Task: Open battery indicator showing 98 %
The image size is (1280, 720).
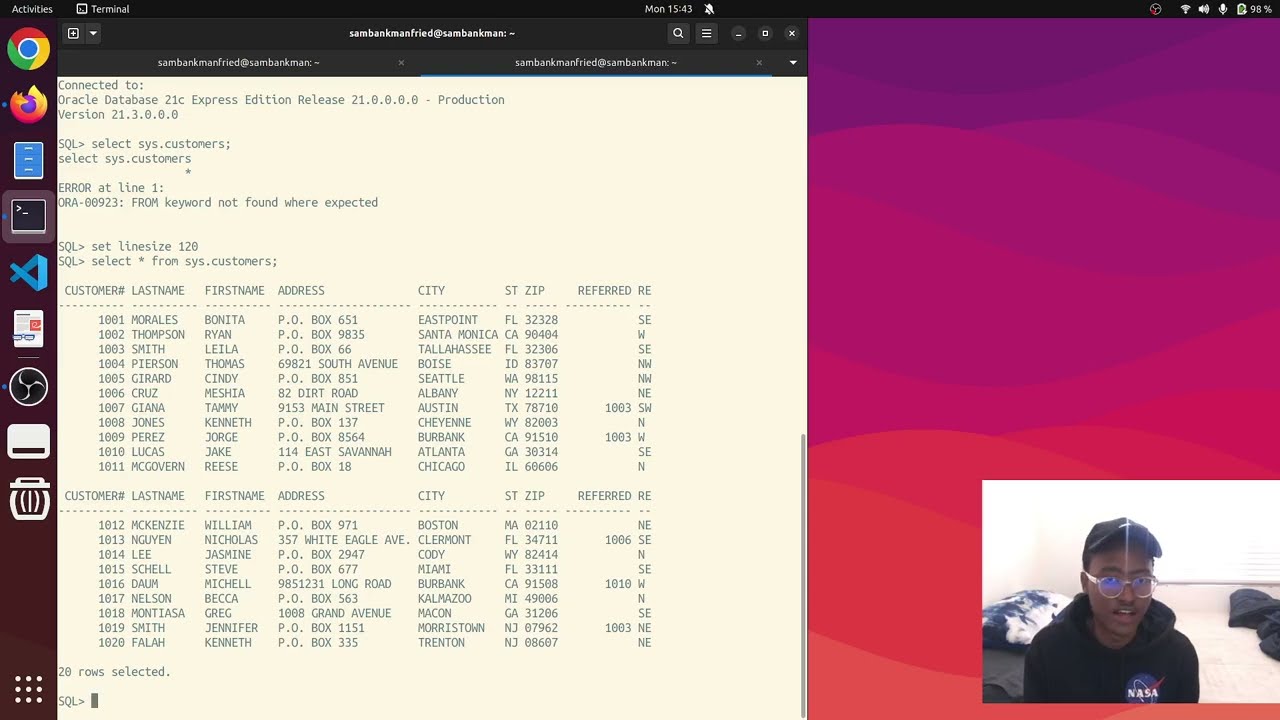Action: (x=1254, y=9)
